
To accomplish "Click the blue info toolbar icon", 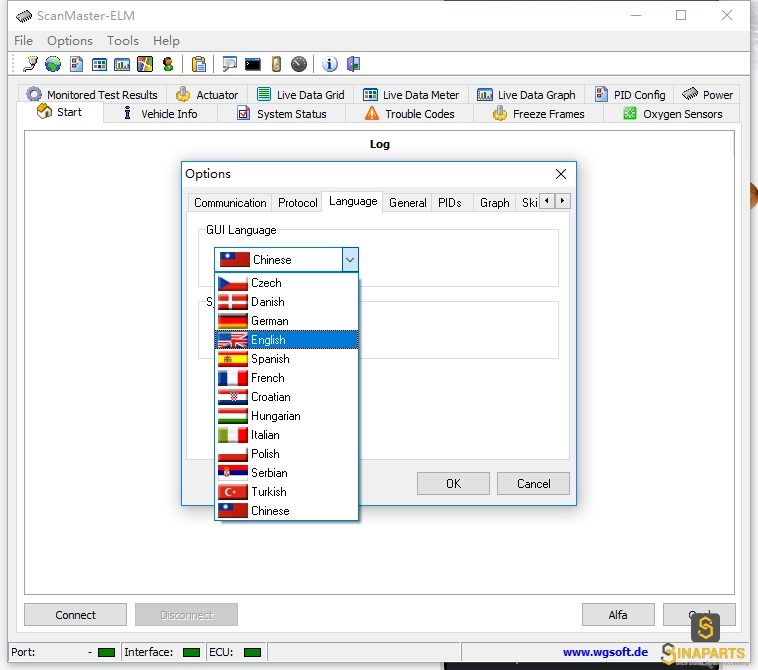I will click(x=330, y=64).
